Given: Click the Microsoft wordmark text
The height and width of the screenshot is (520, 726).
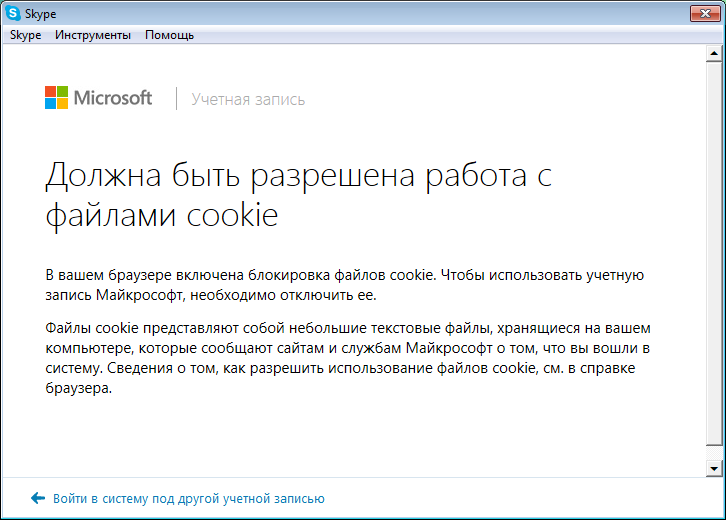Looking at the screenshot, I should (x=113, y=98).
